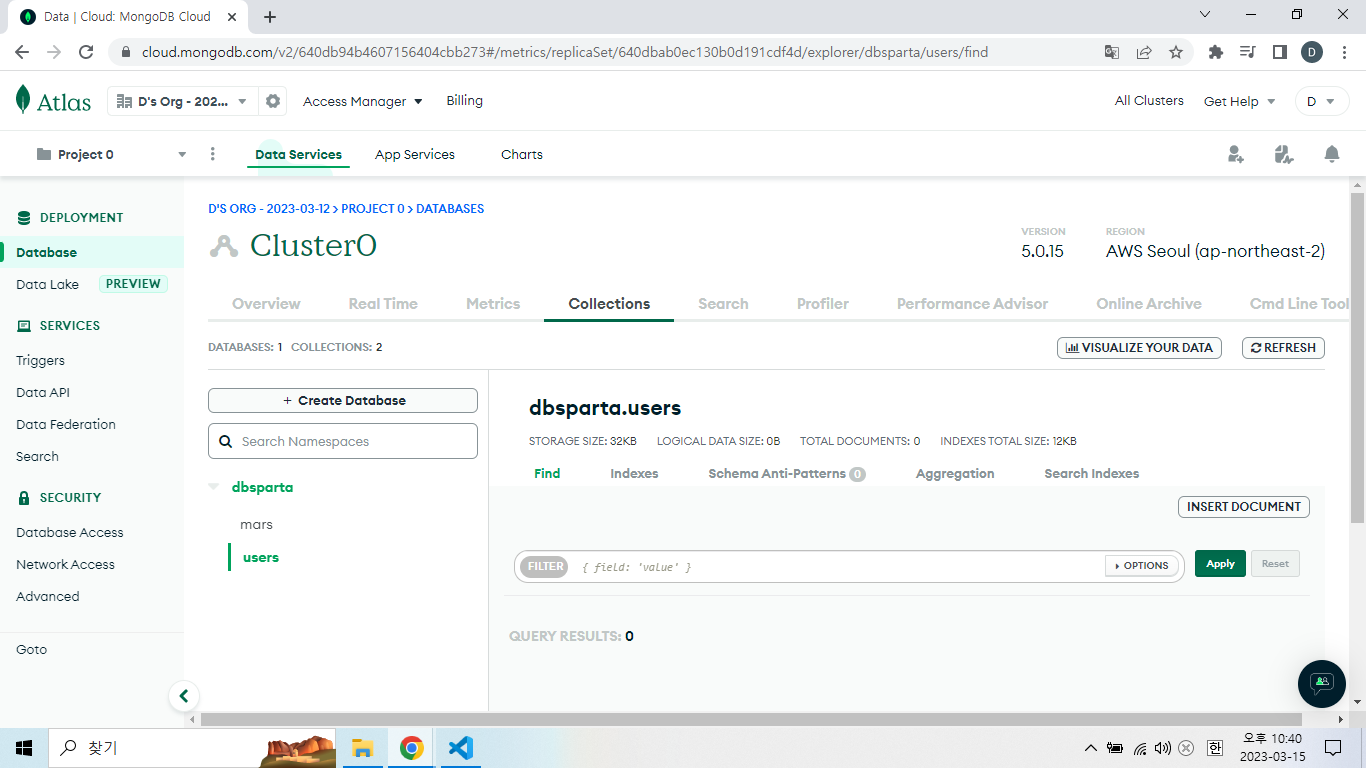1366x768 pixels.
Task: Open organization settings gear icon
Action: [x=272, y=101]
